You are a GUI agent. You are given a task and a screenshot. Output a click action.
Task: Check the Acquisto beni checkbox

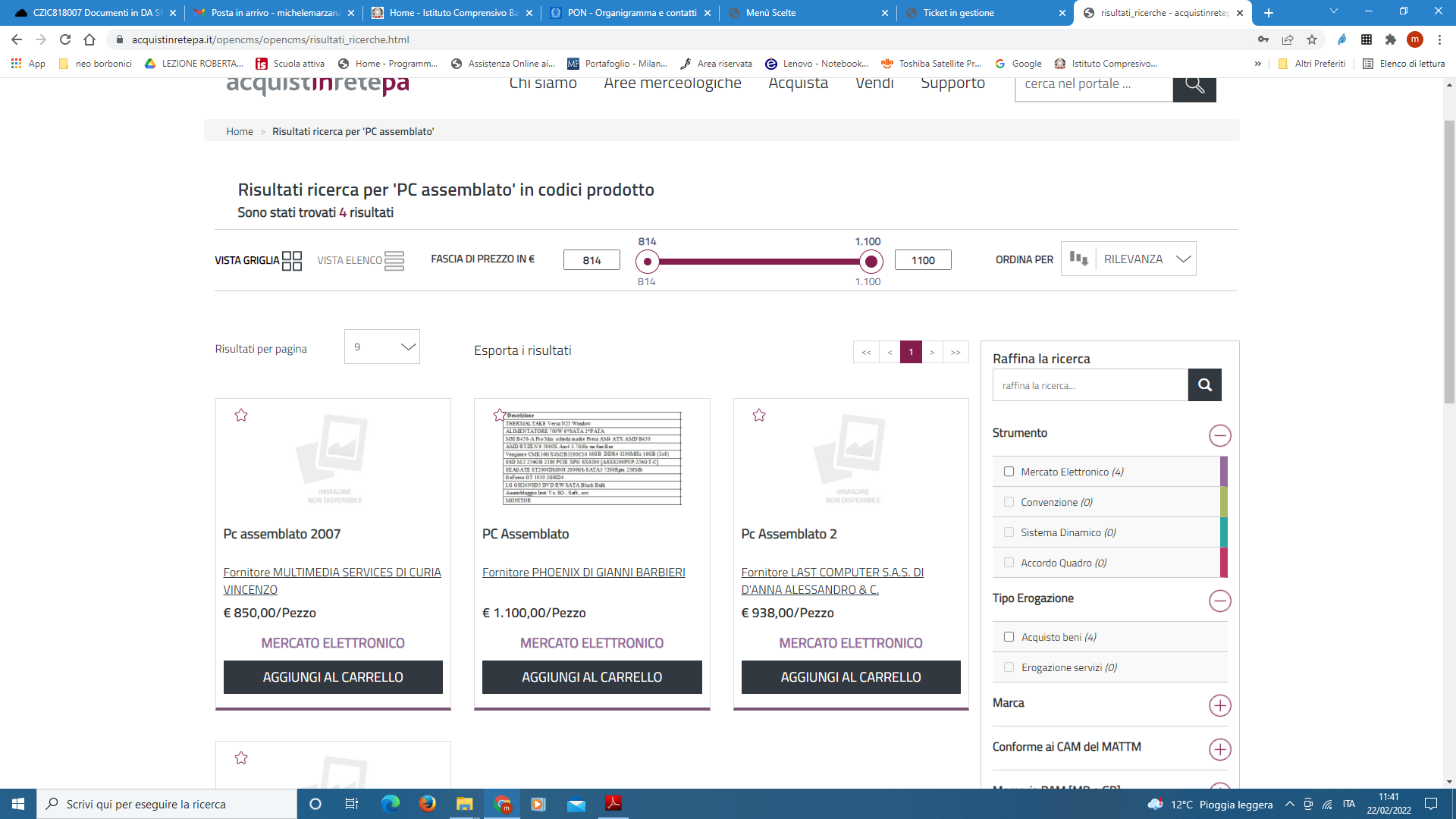(1009, 637)
